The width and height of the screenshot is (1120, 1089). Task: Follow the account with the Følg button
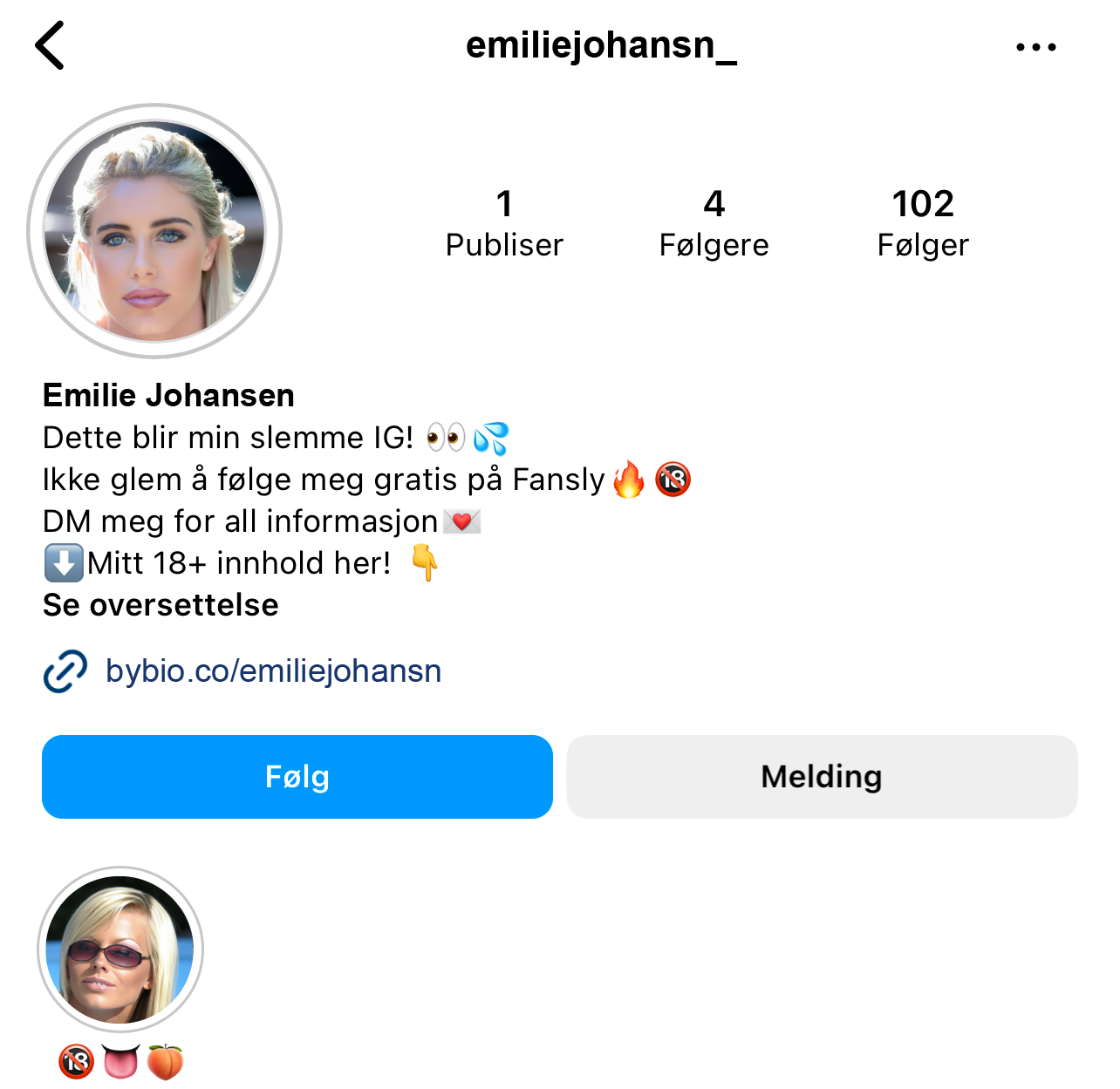point(297,777)
